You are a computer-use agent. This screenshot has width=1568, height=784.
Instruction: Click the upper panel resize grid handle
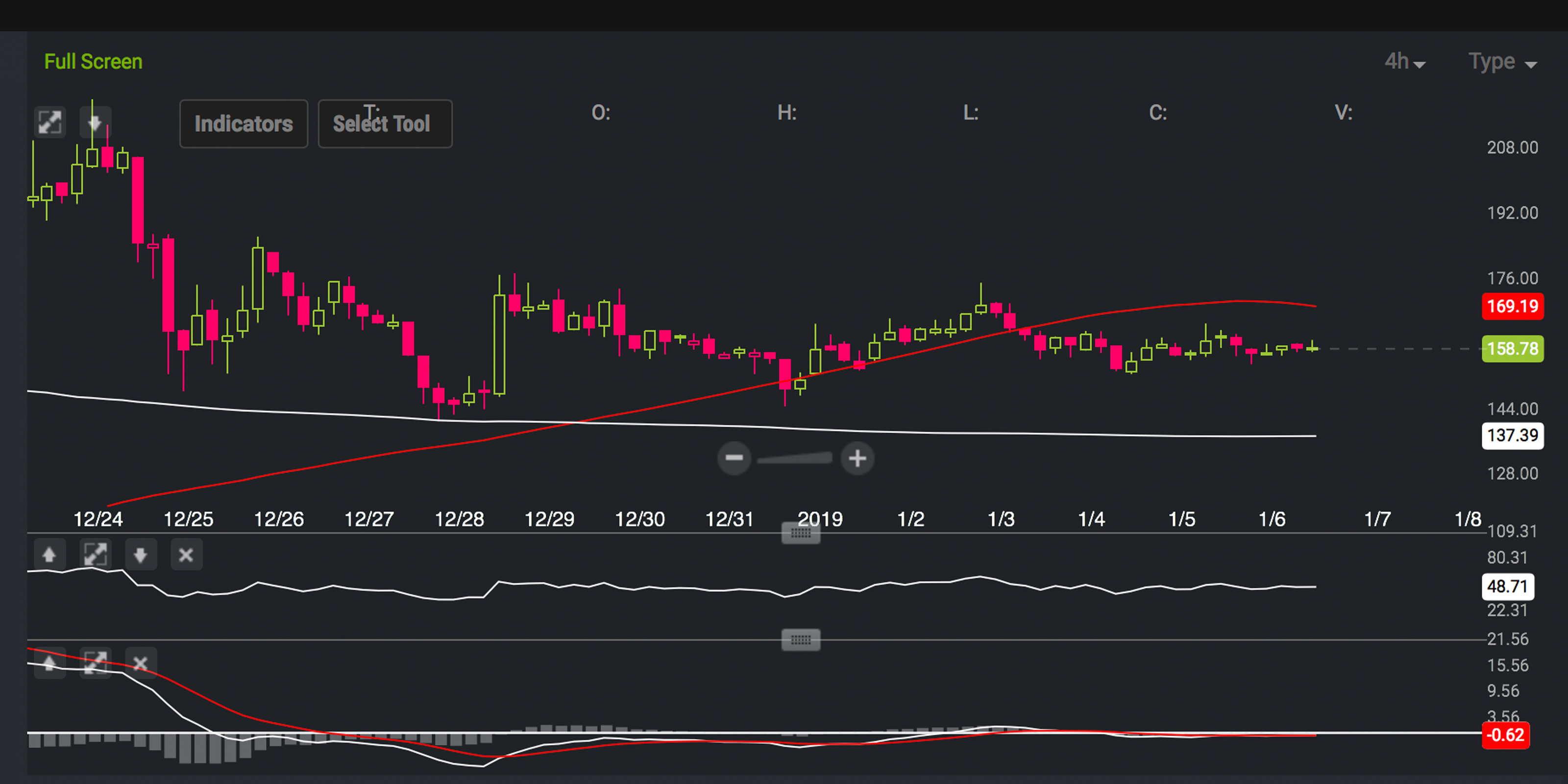(x=801, y=533)
